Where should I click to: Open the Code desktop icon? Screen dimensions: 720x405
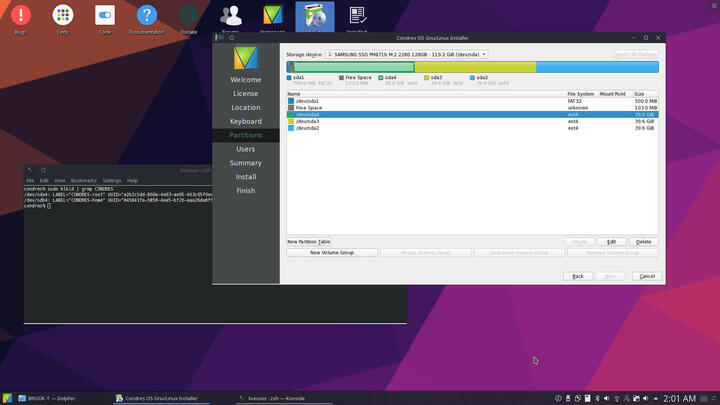(x=105, y=19)
